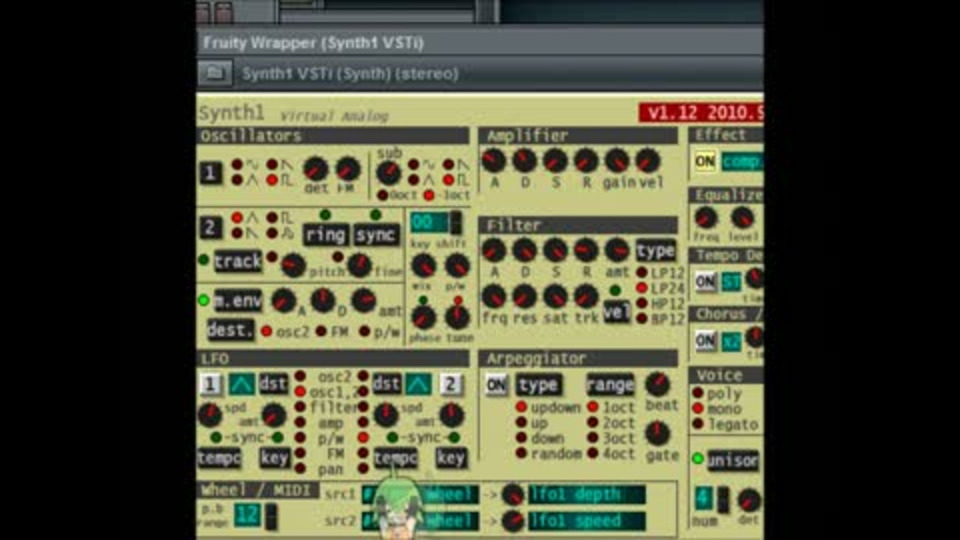Select random arpeggiator type

521,454
